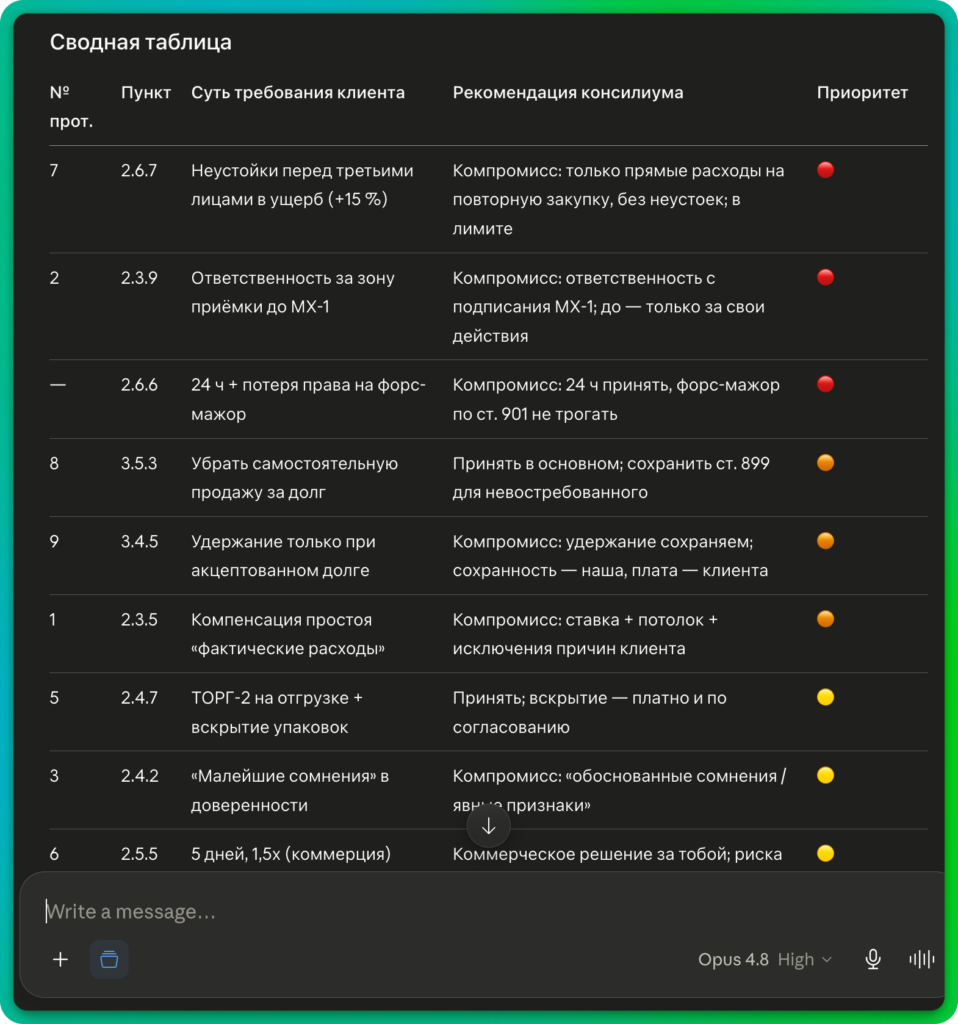
Task: Click column header Пункт
Action: [x=146, y=93]
